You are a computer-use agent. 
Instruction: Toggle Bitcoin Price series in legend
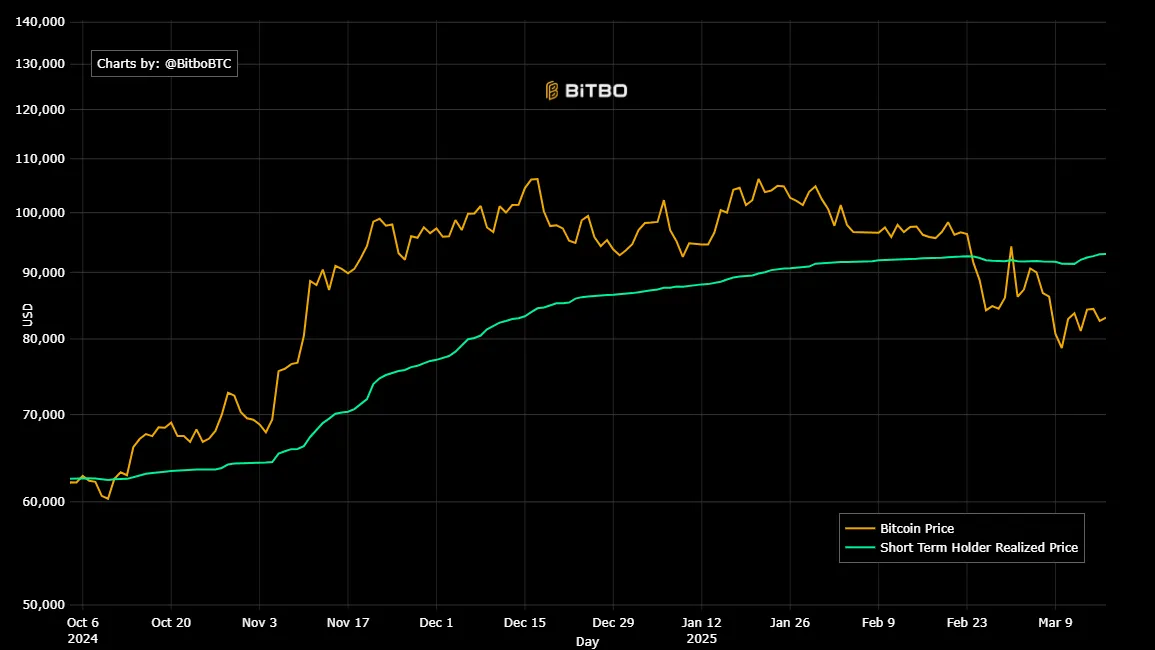click(x=916, y=528)
